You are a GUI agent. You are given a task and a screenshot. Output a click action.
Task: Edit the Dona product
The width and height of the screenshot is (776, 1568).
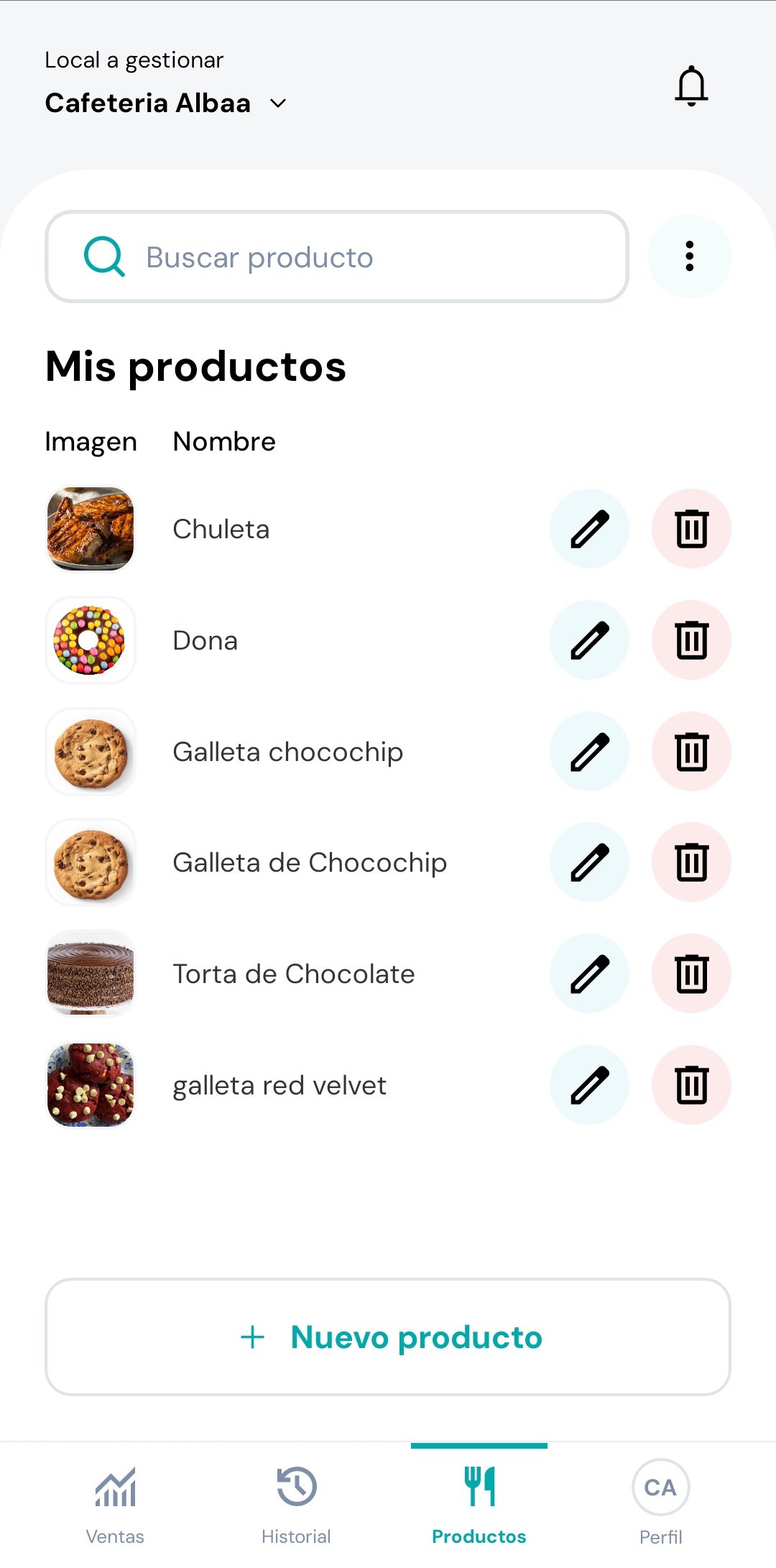click(589, 640)
